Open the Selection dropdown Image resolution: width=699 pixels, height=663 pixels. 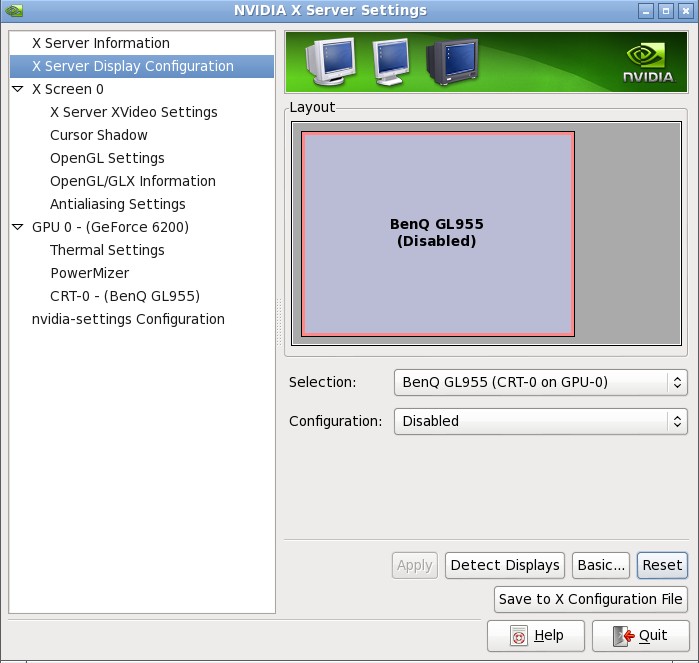pyautogui.click(x=540, y=382)
